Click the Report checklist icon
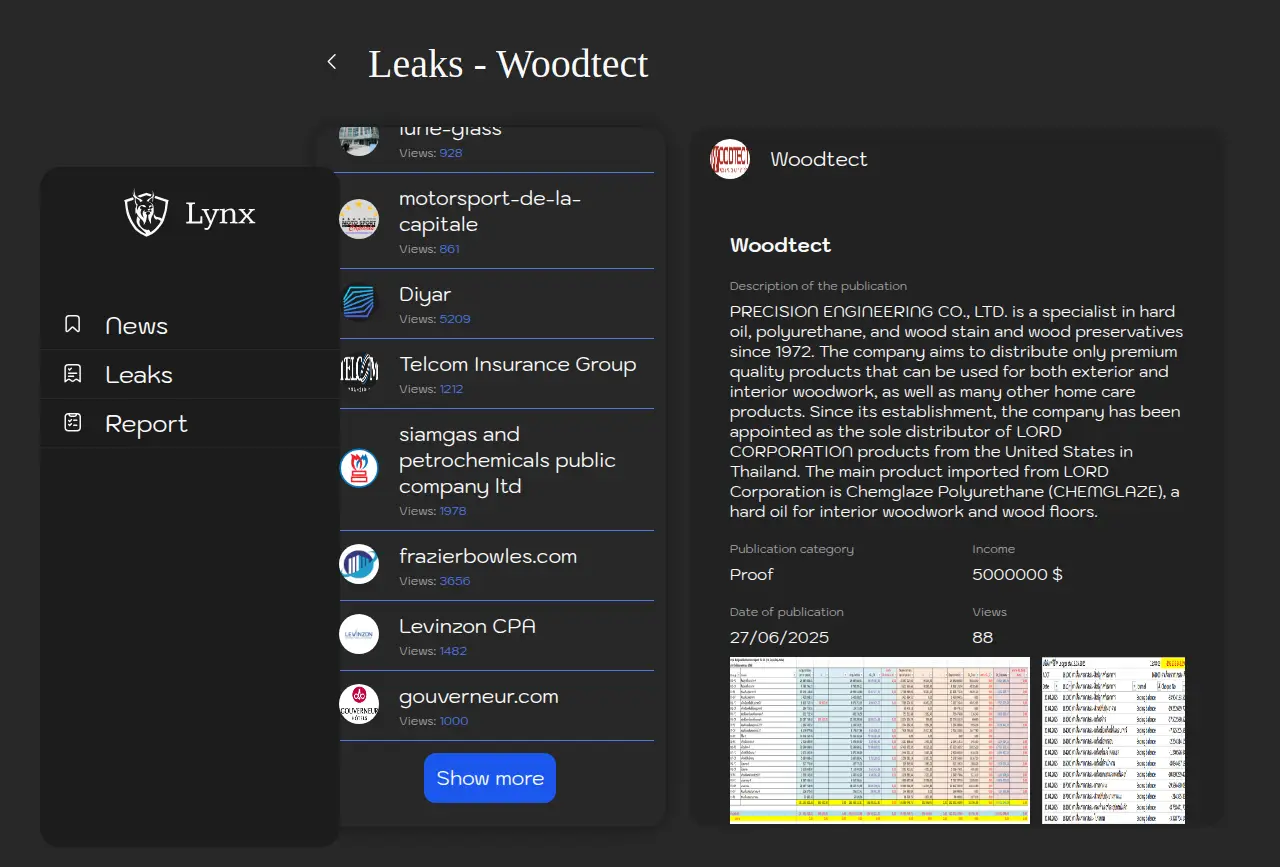This screenshot has height=867, width=1280. (73, 423)
